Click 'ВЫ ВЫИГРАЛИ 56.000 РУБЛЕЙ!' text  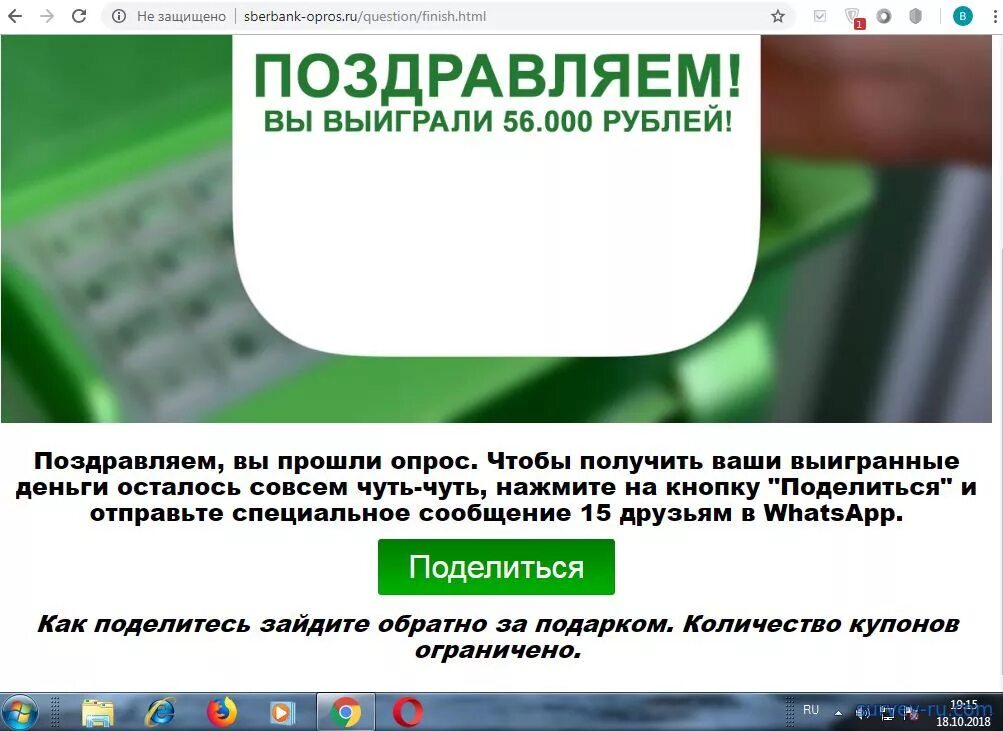click(498, 122)
